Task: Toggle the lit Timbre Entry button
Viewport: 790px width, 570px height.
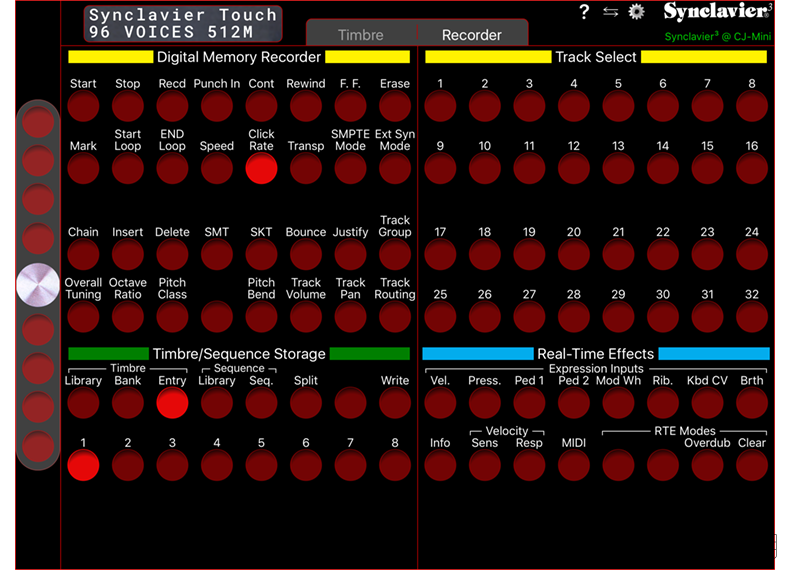Action: pos(172,402)
